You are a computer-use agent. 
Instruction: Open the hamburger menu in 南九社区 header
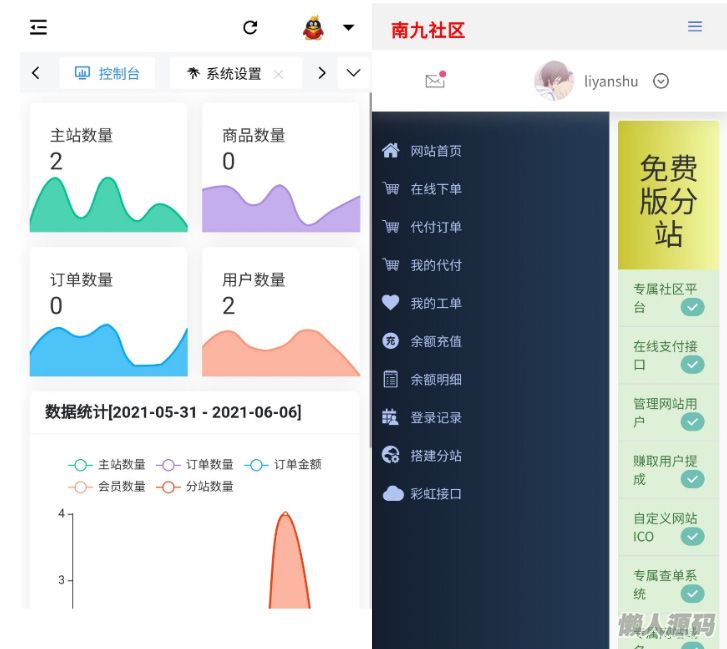695,26
